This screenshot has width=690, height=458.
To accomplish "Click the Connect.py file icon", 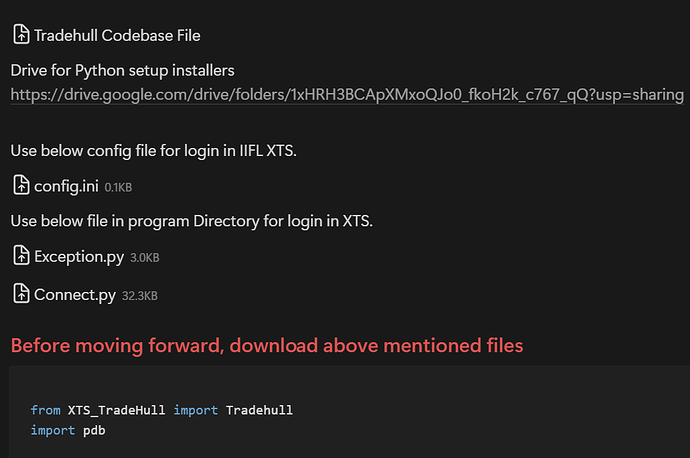I will pyautogui.click(x=21, y=294).
